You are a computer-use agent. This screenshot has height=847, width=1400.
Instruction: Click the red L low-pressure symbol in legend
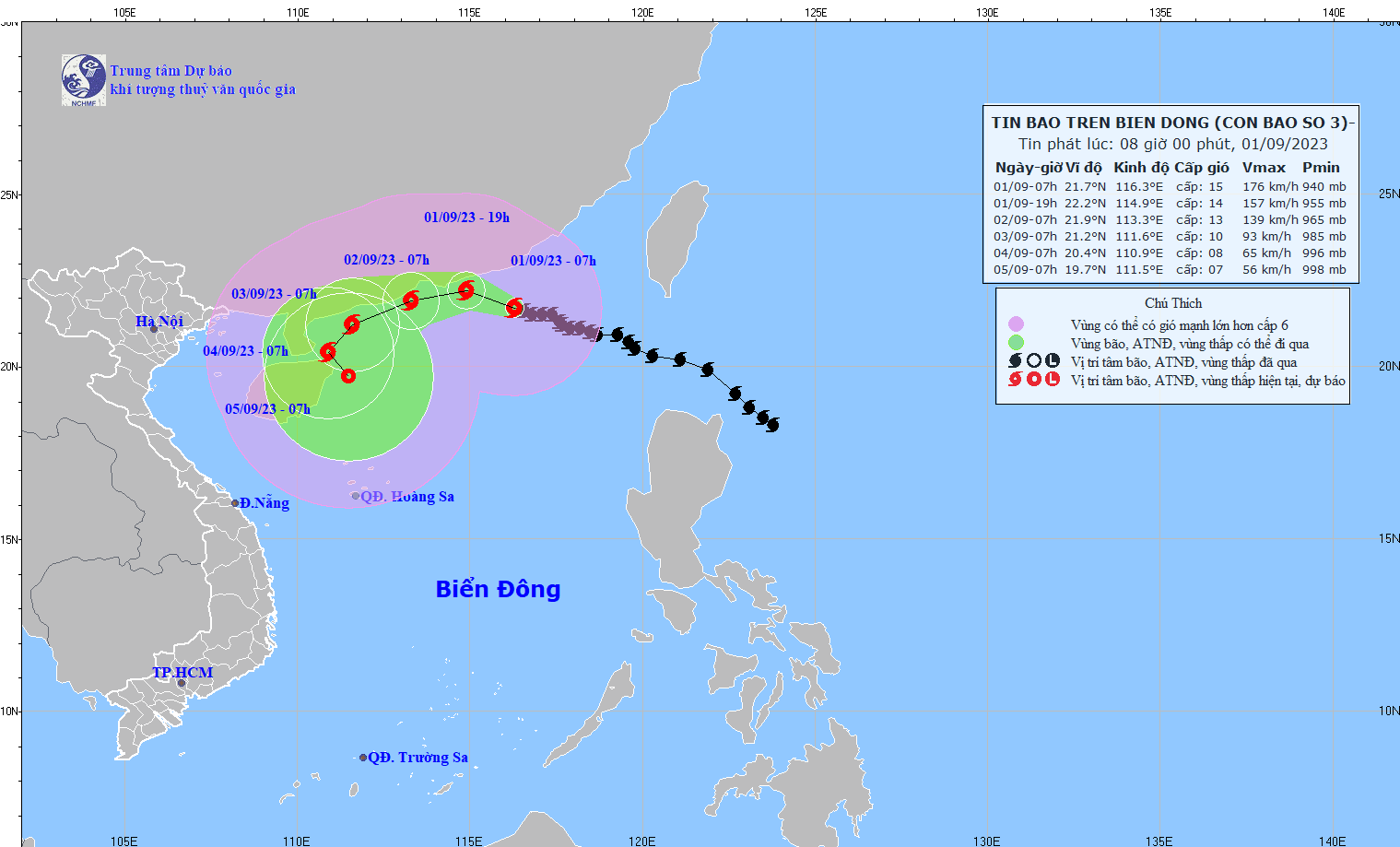tap(1053, 379)
